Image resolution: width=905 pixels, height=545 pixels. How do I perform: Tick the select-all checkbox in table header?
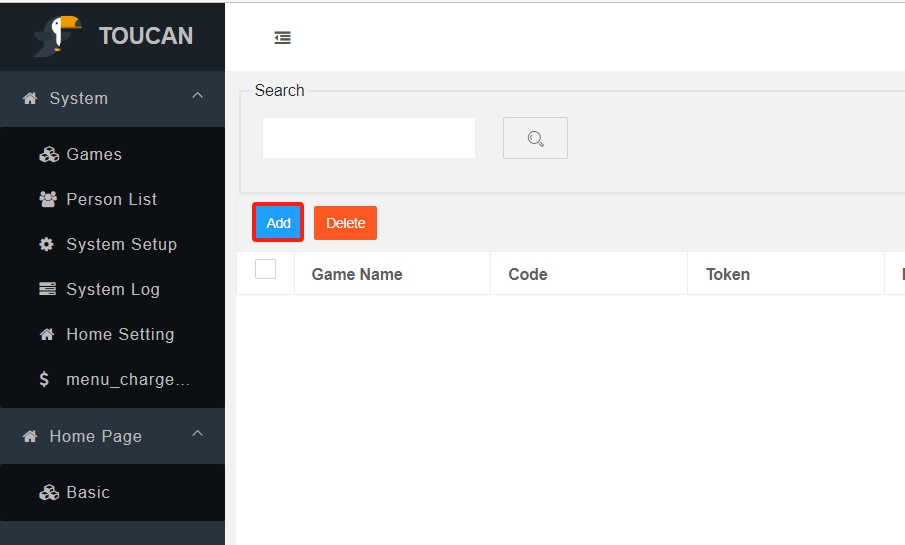coord(266,269)
